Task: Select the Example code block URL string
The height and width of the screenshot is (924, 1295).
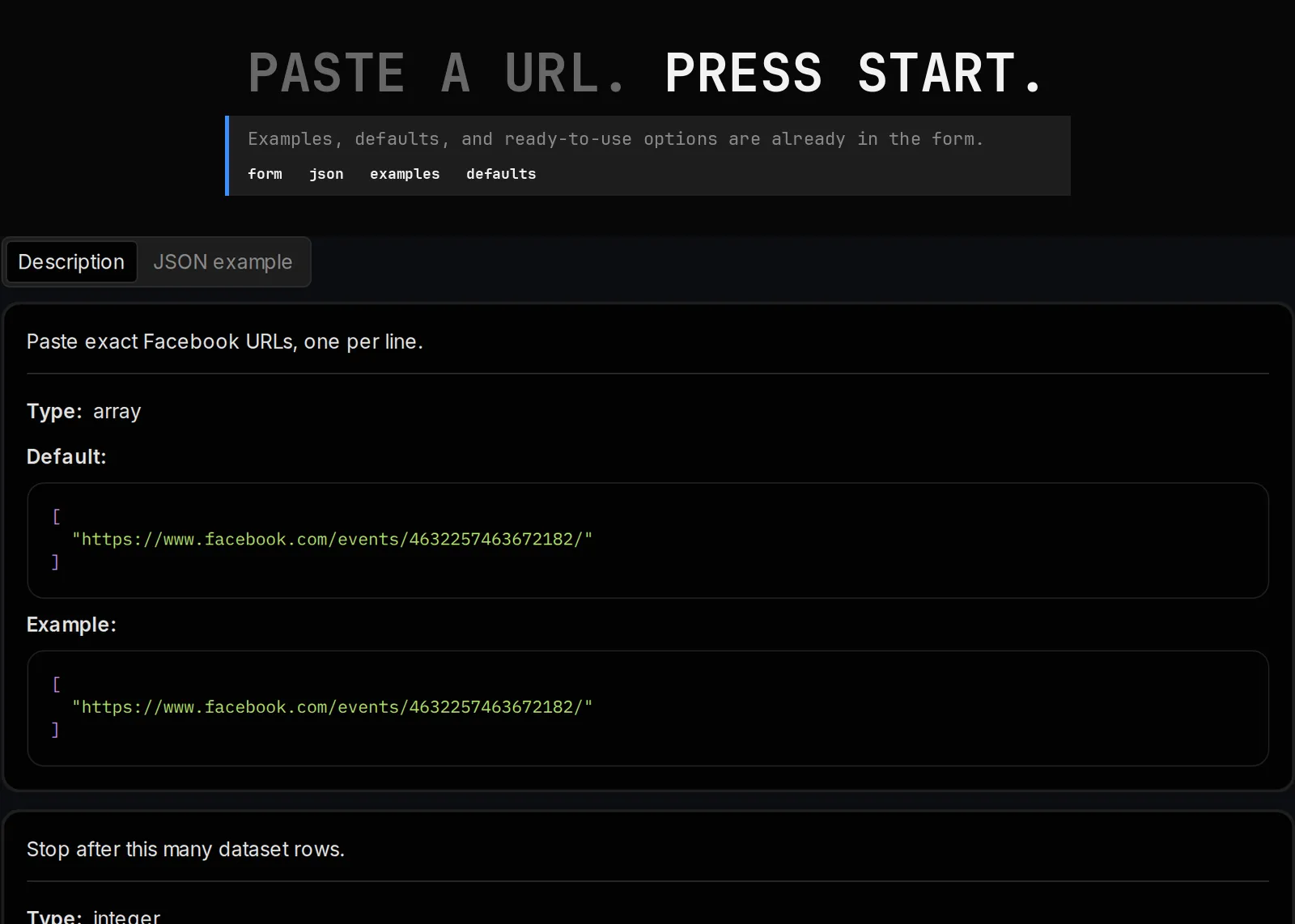Action: tap(333, 707)
